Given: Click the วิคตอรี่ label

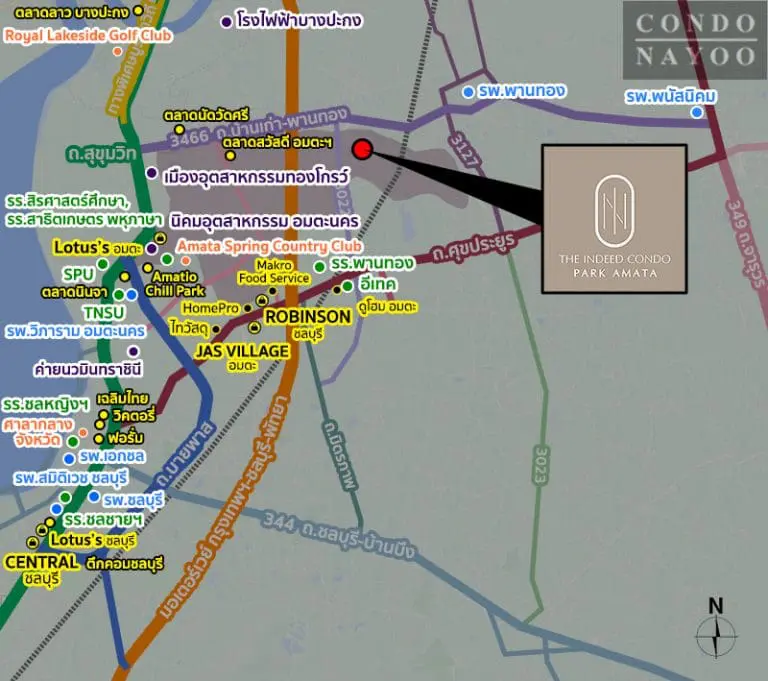Looking at the screenshot, I should pos(134,415).
